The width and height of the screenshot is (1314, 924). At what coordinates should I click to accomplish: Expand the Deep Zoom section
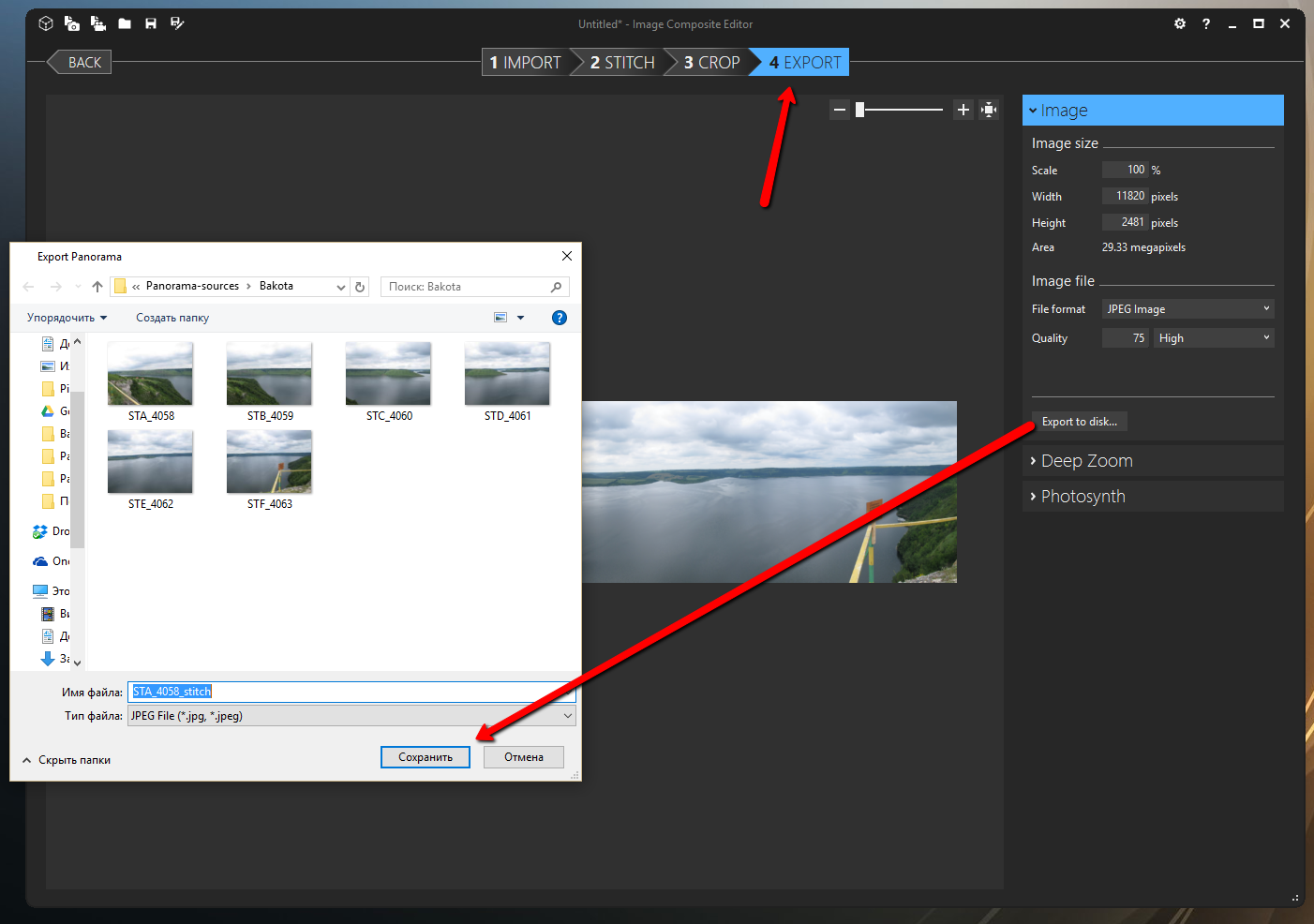1086,461
